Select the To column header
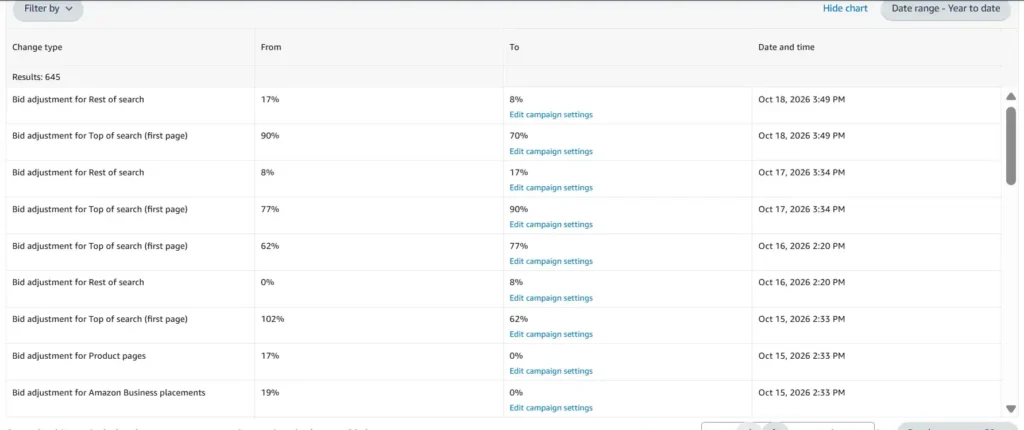The width and height of the screenshot is (1024, 430). (x=515, y=47)
